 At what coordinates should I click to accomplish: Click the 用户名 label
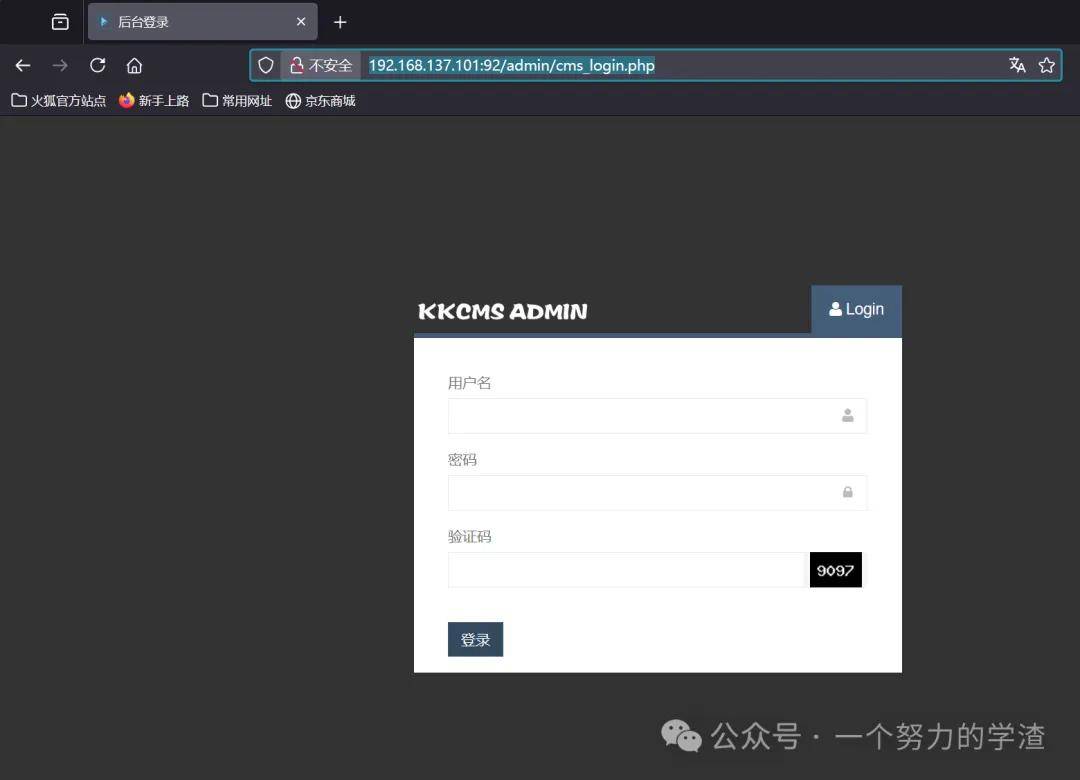coord(470,383)
